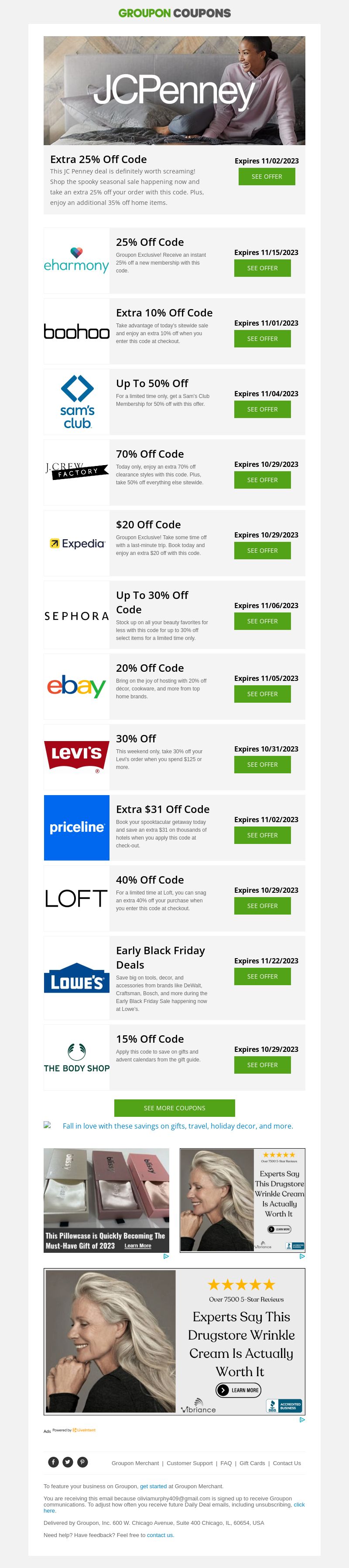The image size is (349, 1568).
Task: Click See Offer for Expedia $20 off
Action: click(263, 551)
